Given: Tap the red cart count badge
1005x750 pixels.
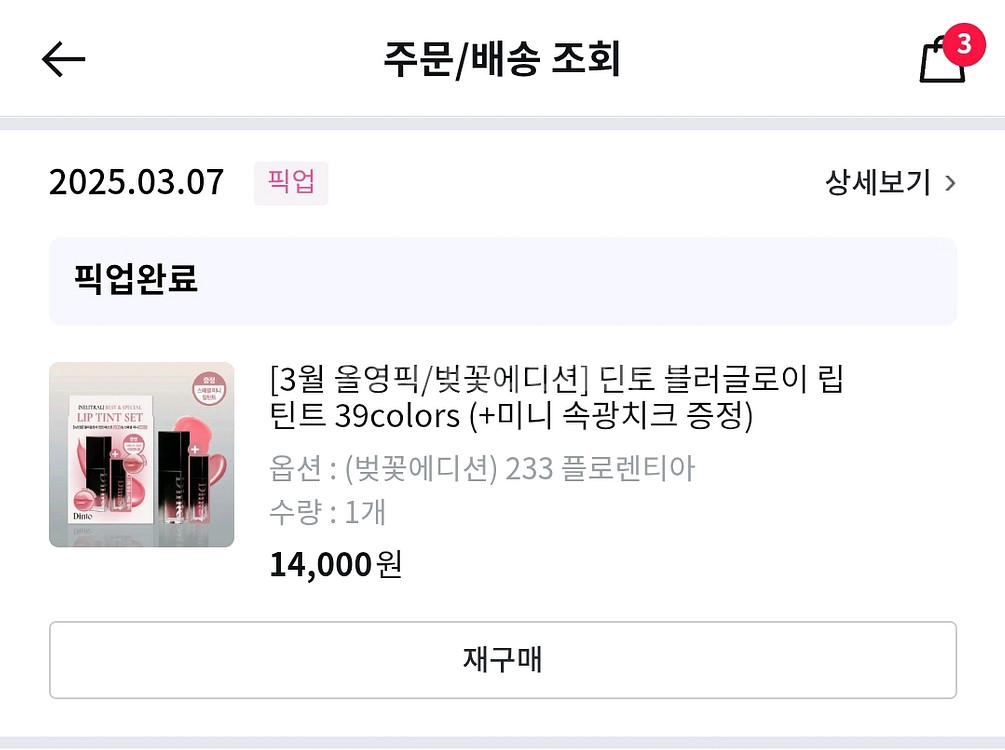Looking at the screenshot, I should click(963, 43).
